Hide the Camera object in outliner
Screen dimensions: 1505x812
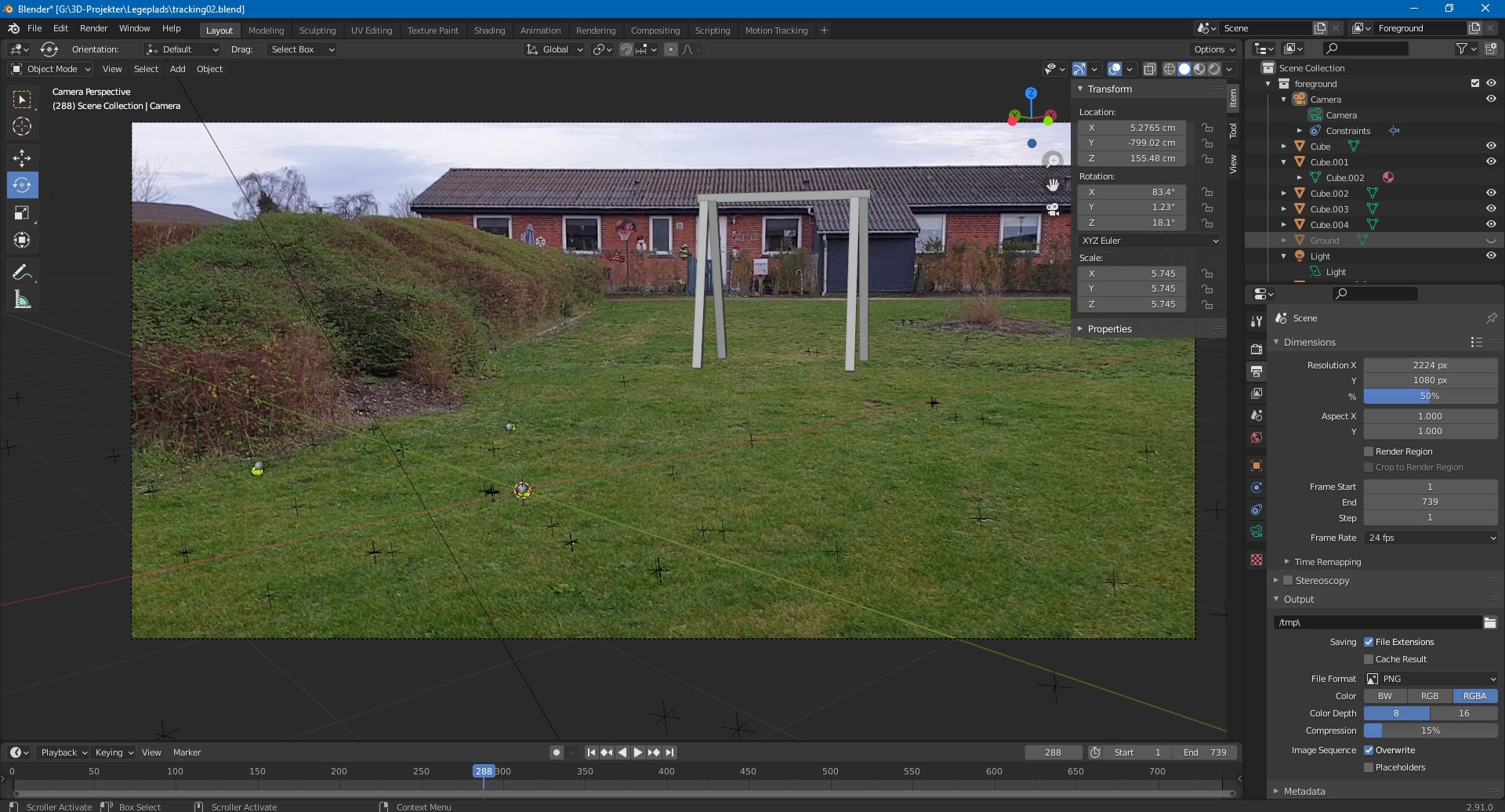click(x=1491, y=99)
